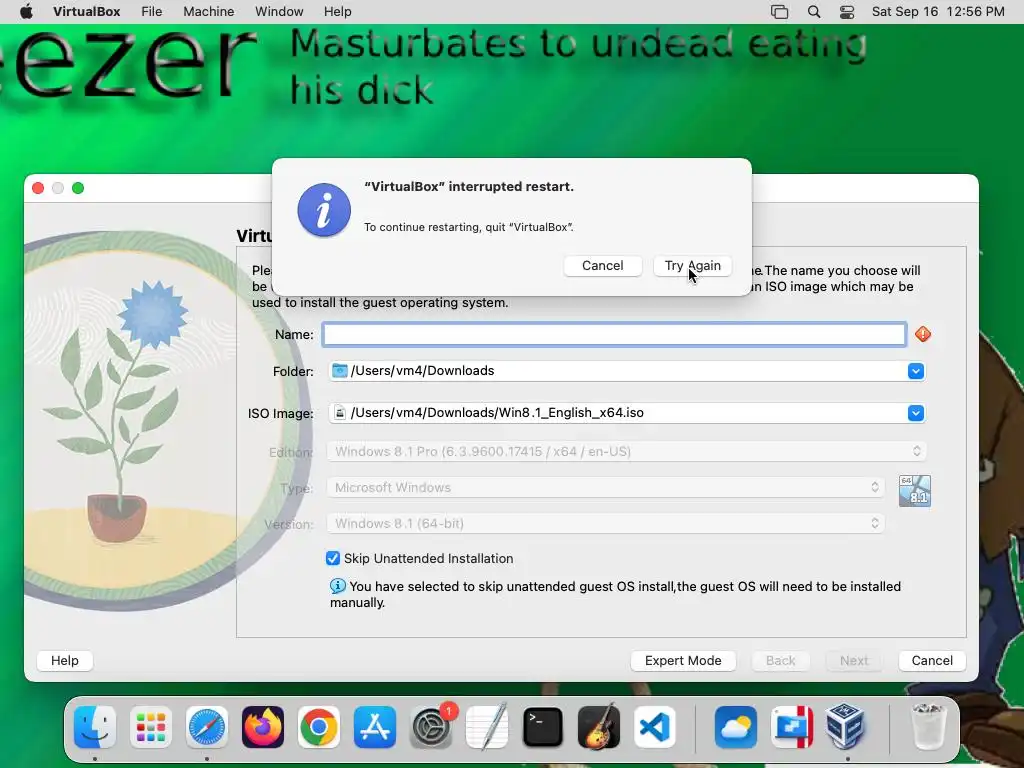Open the Machine menu
1024x768 pixels.
[208, 11]
